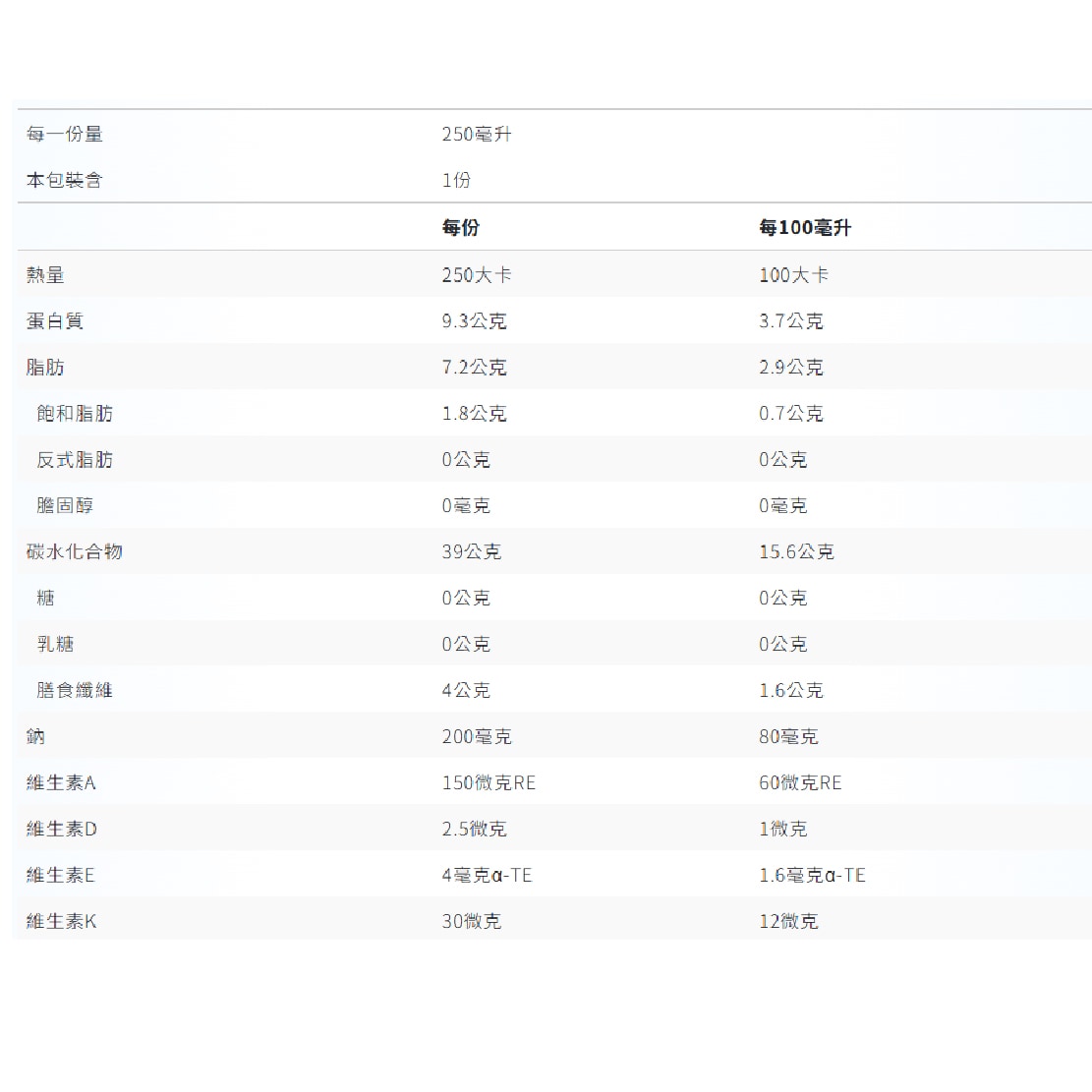Select the 本包裝含 row label

tap(65, 181)
